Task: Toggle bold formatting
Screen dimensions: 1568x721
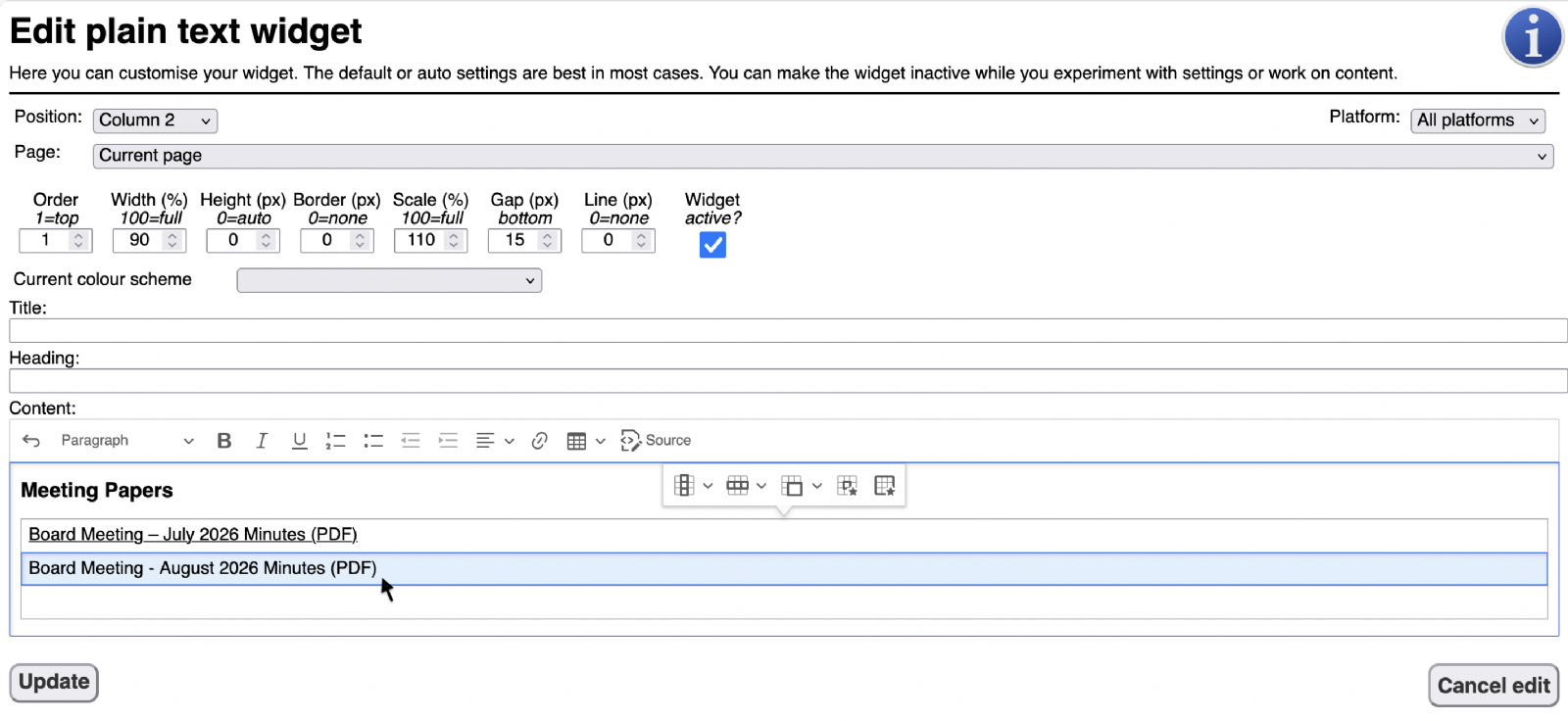Action: (x=224, y=441)
